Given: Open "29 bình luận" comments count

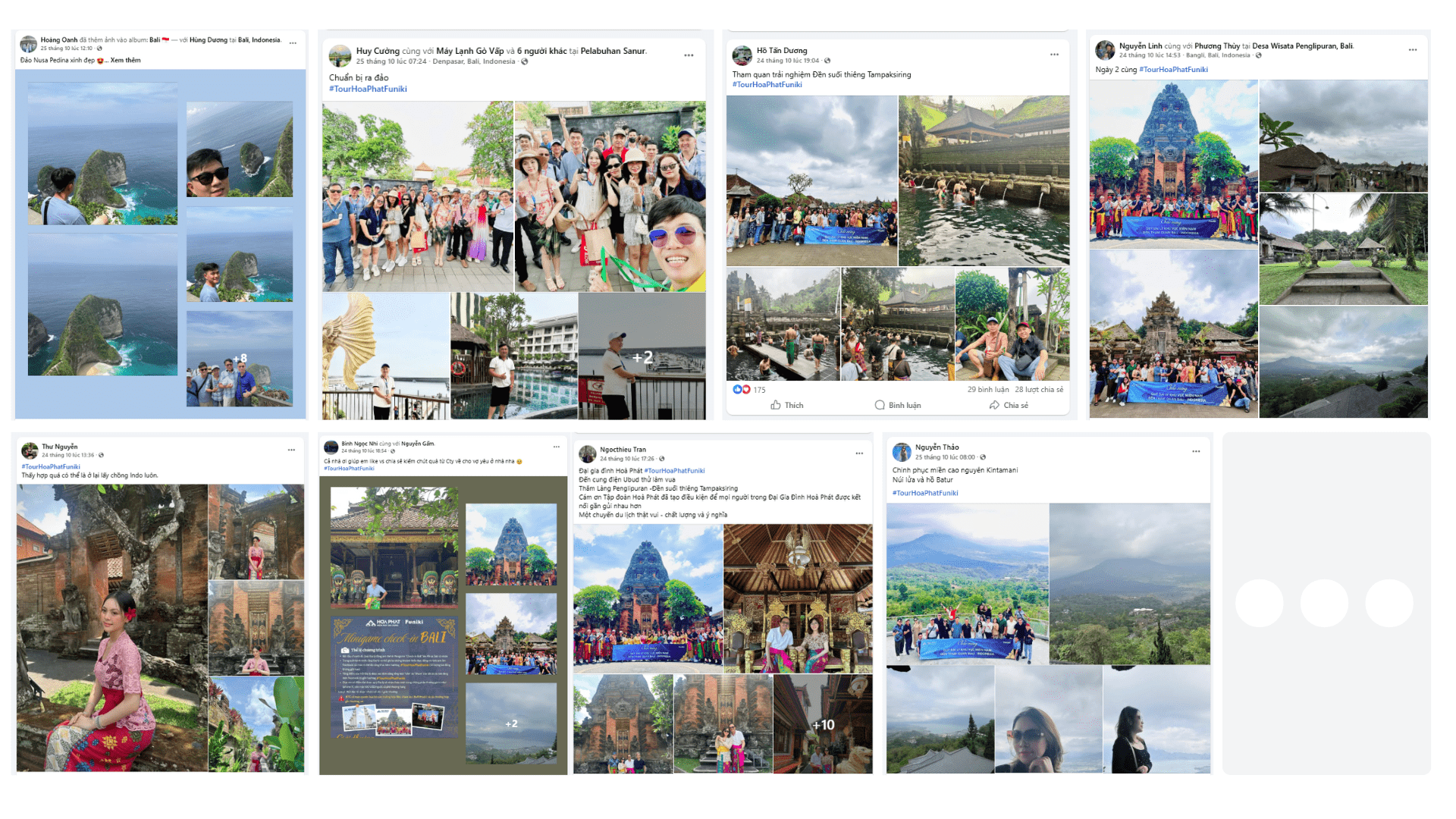Looking at the screenshot, I should pyautogui.click(x=988, y=389).
